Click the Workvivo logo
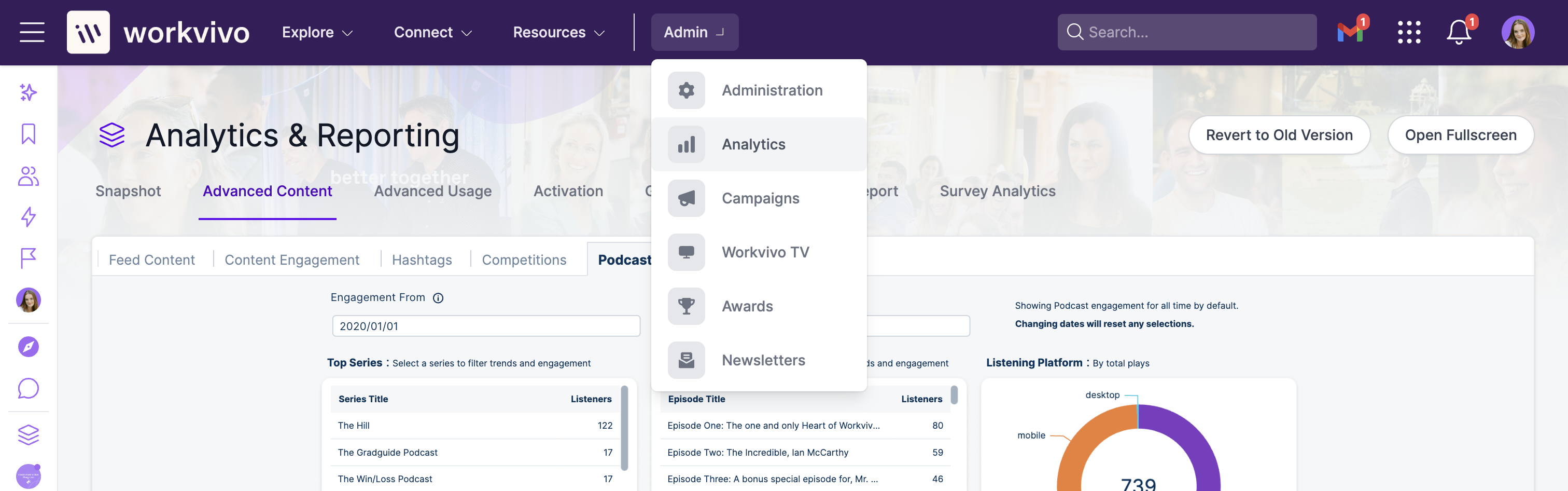The height and width of the screenshot is (491, 1568). pos(158,32)
